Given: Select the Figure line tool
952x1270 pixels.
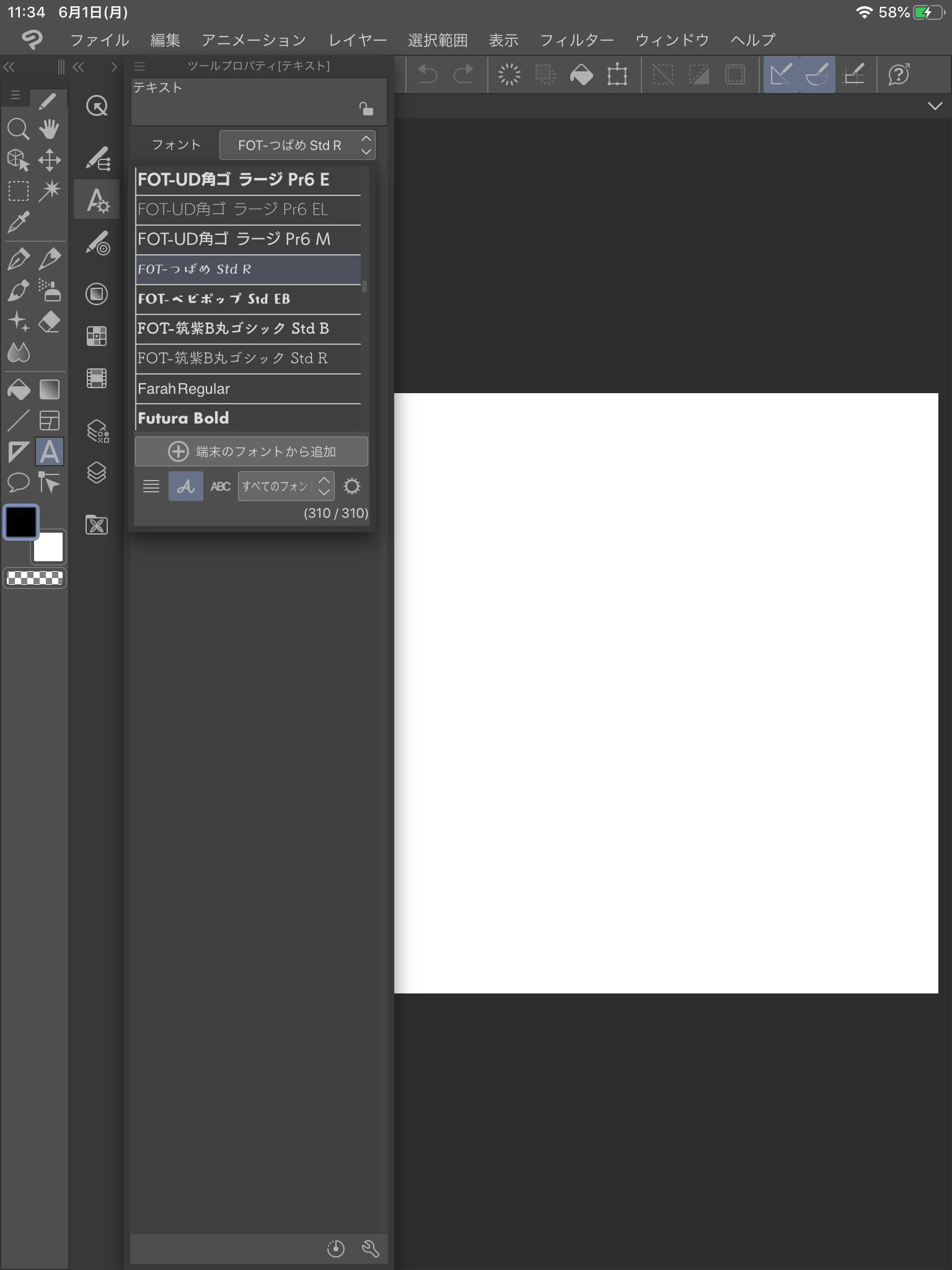Looking at the screenshot, I should (18, 420).
